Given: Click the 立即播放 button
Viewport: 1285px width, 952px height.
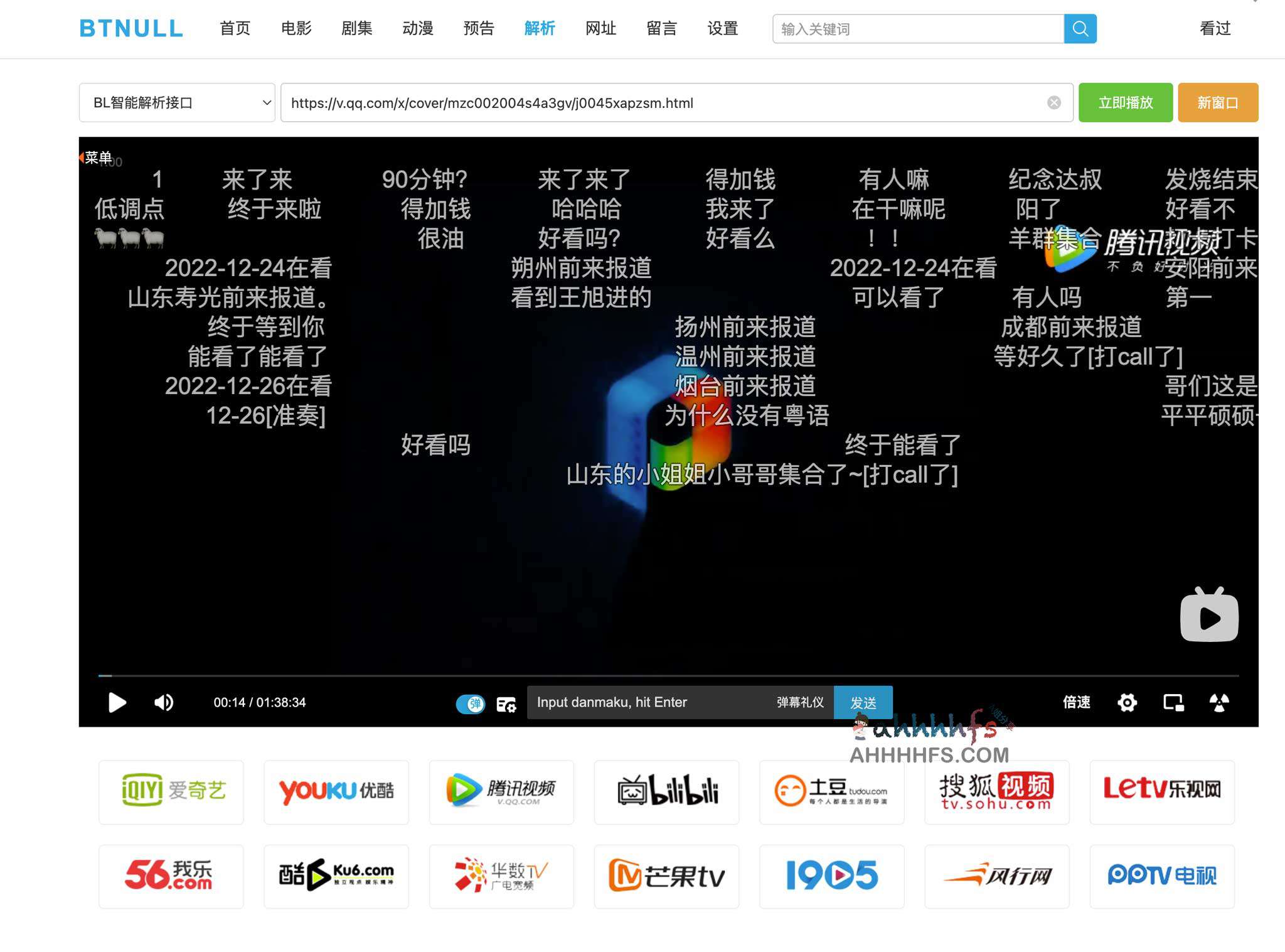Looking at the screenshot, I should pos(1126,102).
